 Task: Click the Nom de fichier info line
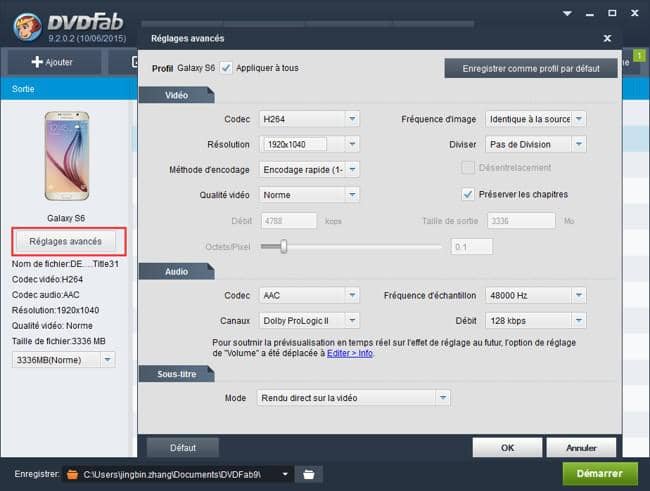click(65, 264)
